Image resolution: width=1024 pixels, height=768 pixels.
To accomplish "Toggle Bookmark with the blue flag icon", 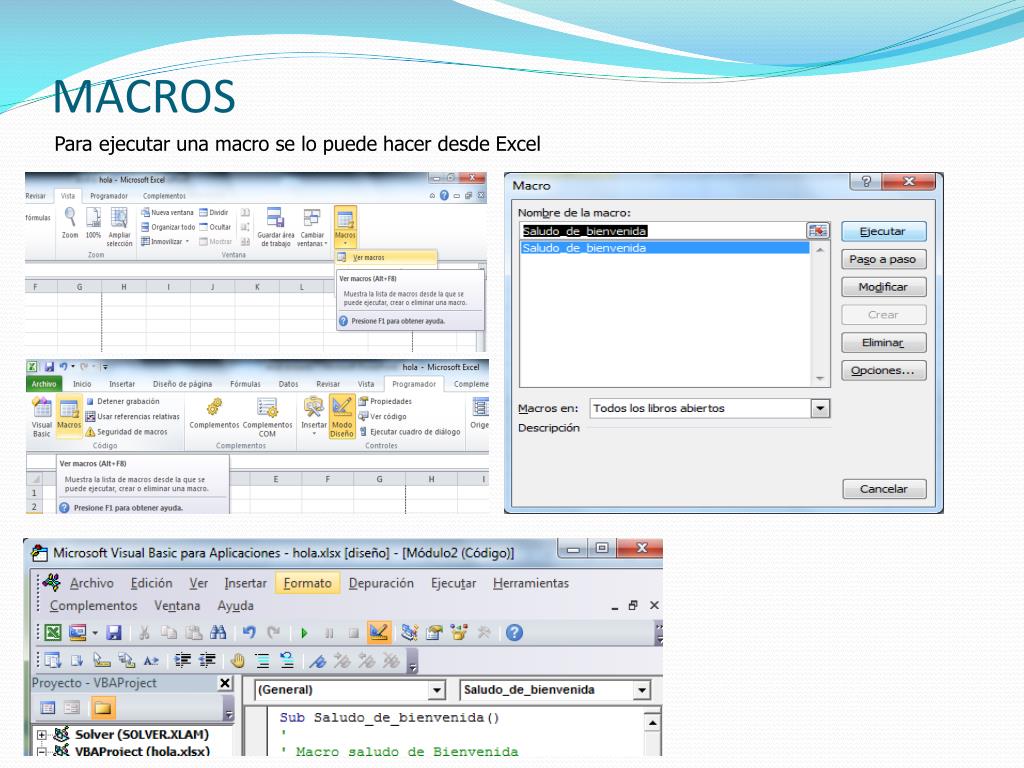I will click(317, 660).
